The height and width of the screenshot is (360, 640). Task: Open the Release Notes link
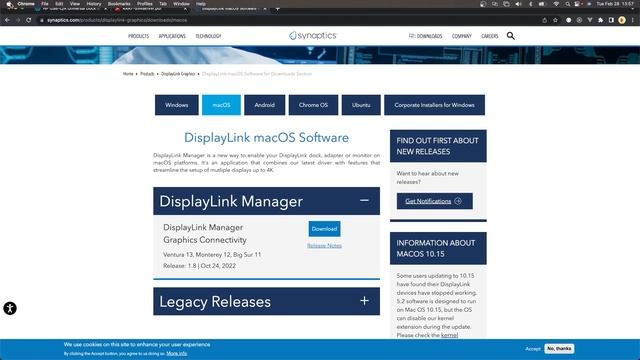pos(324,245)
